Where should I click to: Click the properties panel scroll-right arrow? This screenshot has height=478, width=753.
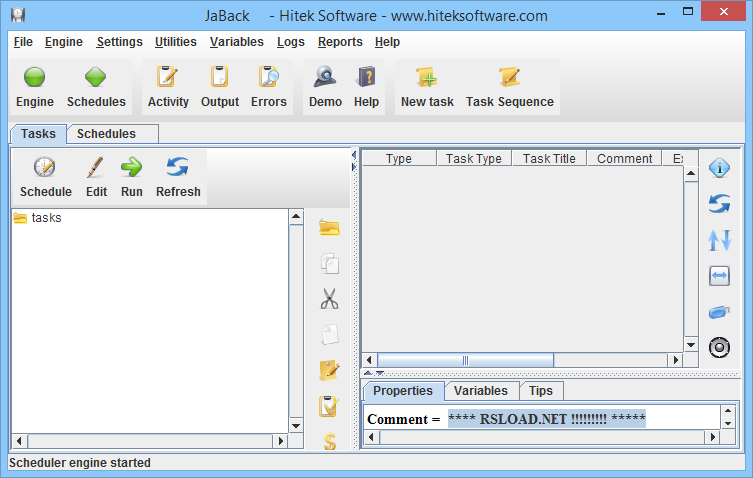713,437
